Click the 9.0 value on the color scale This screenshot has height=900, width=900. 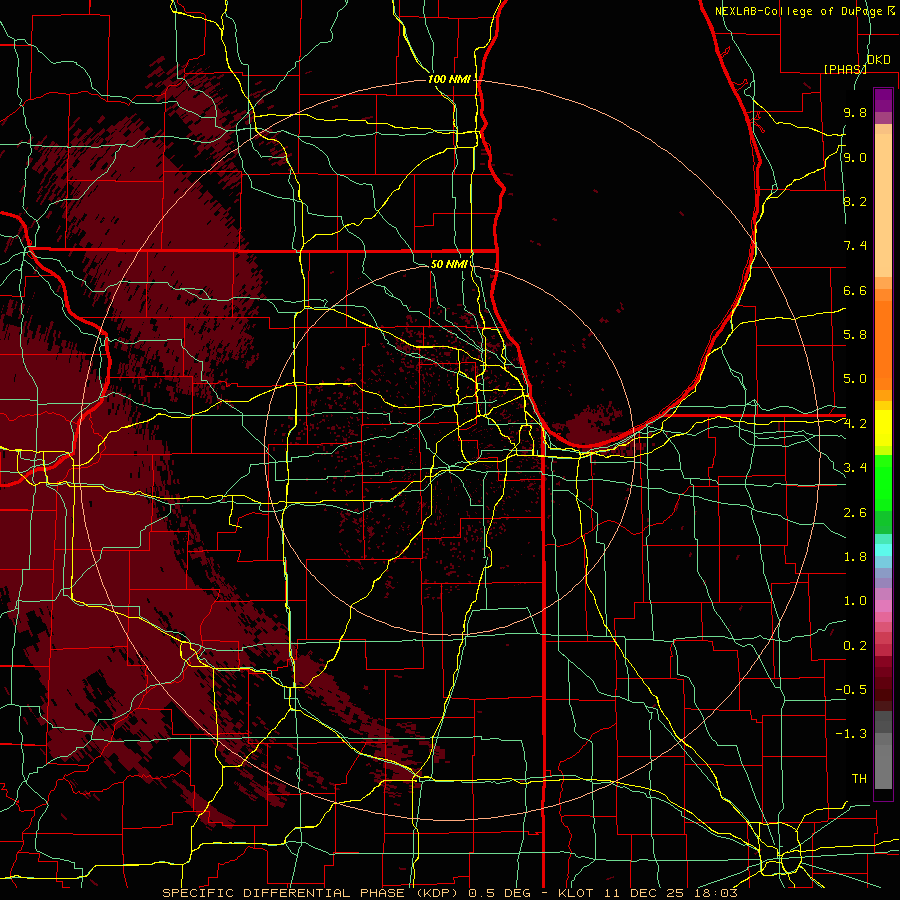click(x=855, y=157)
